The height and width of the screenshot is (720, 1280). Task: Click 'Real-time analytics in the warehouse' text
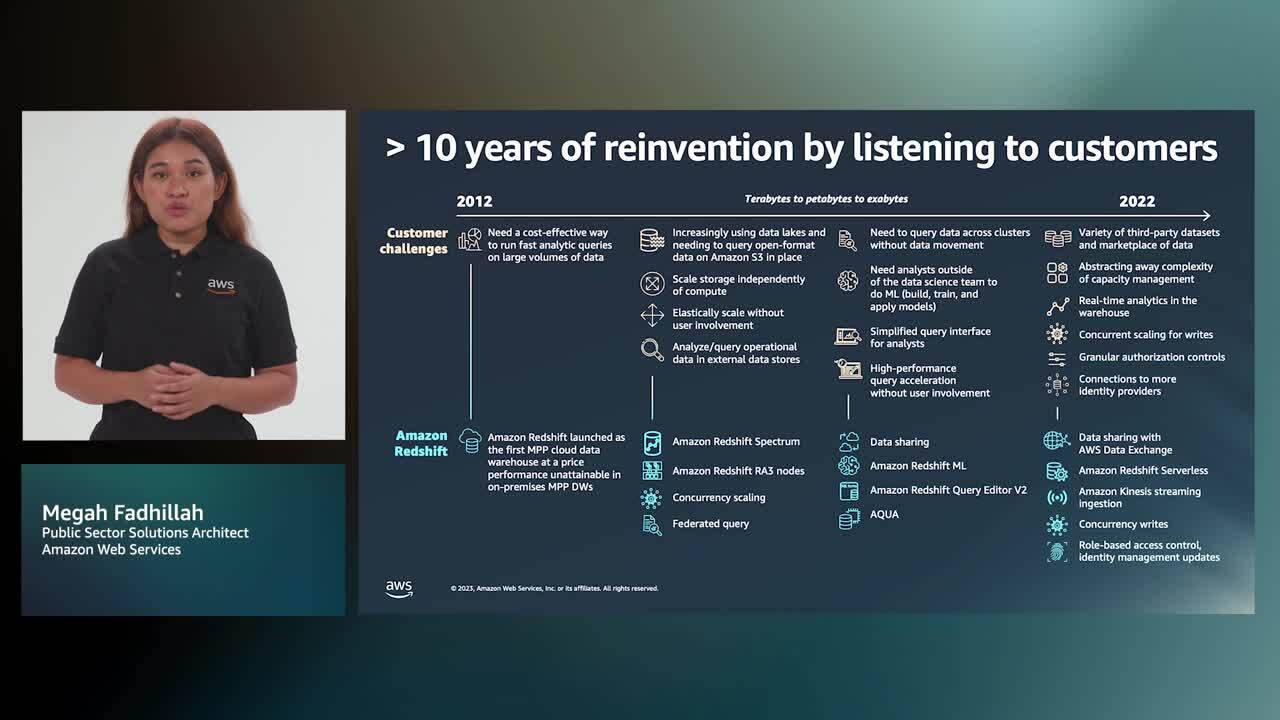(x=1137, y=307)
